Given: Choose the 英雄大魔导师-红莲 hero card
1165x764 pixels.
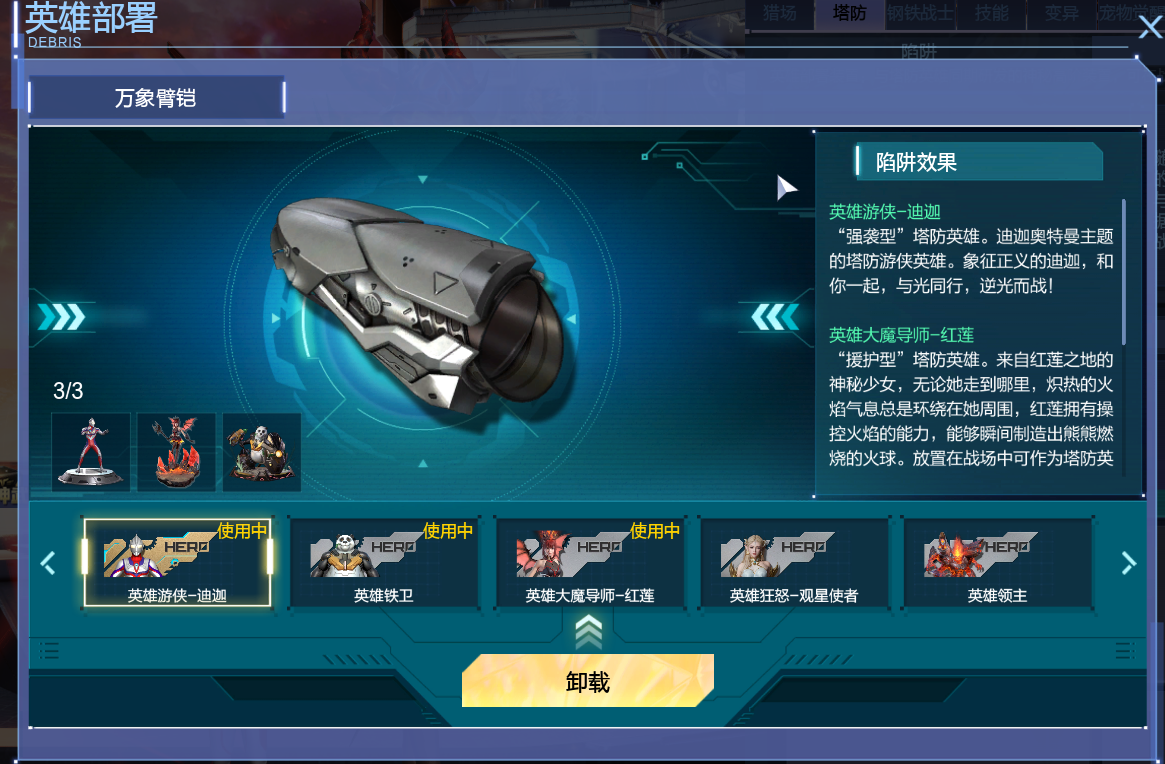Looking at the screenshot, I should [590, 563].
